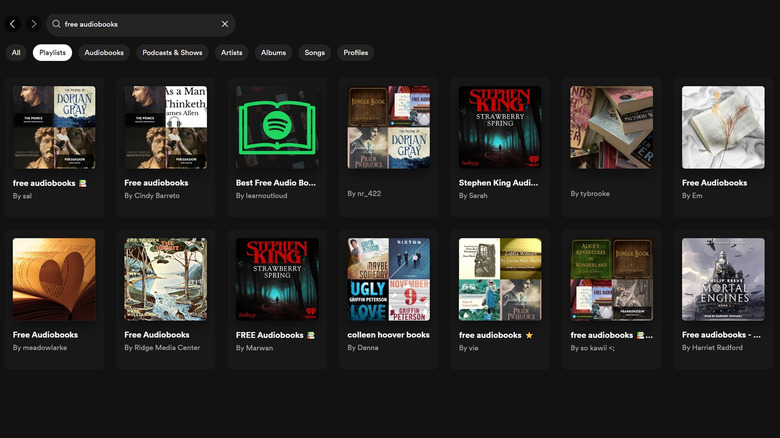
Task: Show Albums results
Action: click(273, 53)
